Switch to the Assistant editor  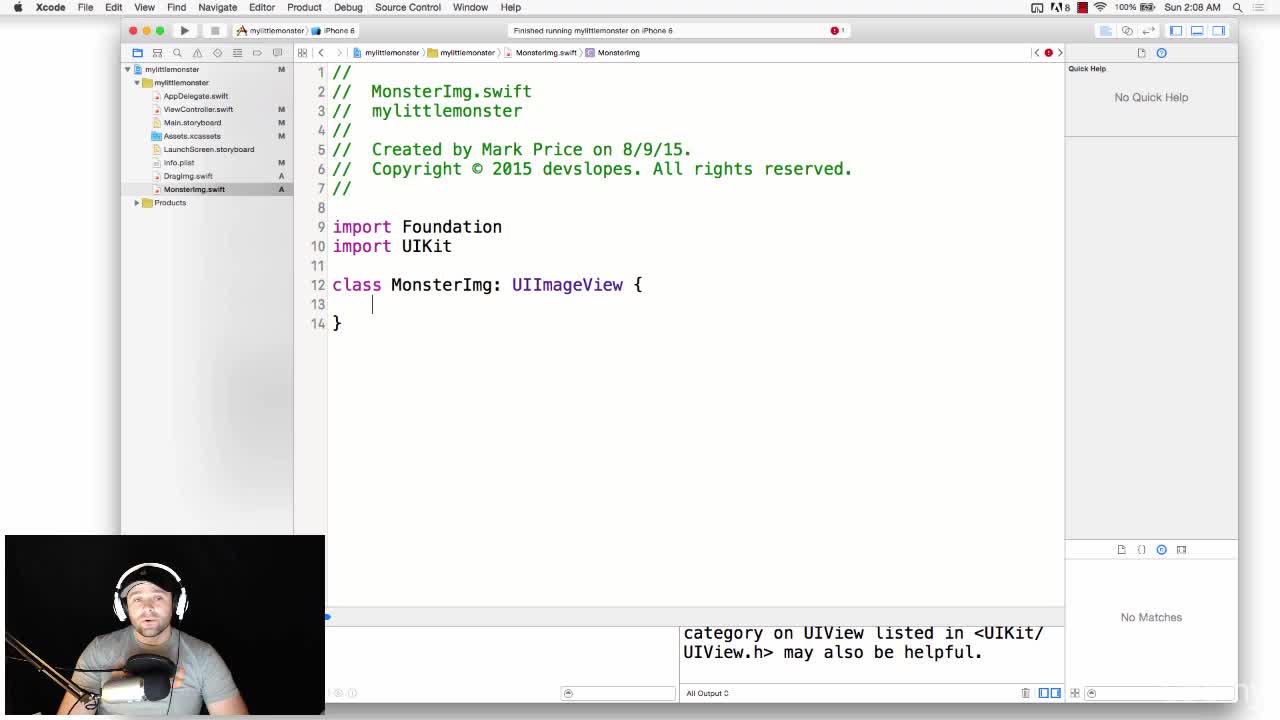pos(1127,31)
